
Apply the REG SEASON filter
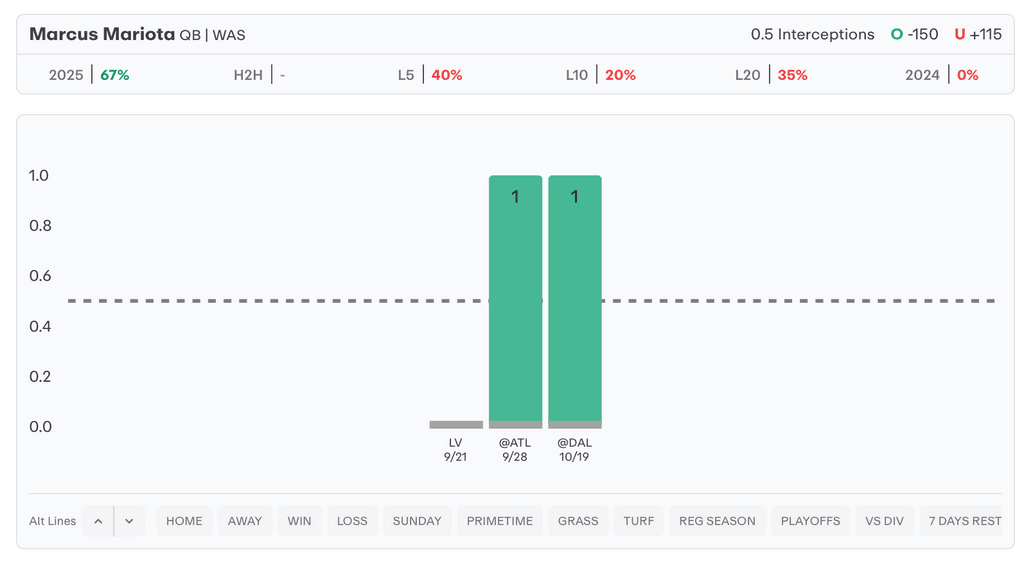pyautogui.click(x=717, y=521)
